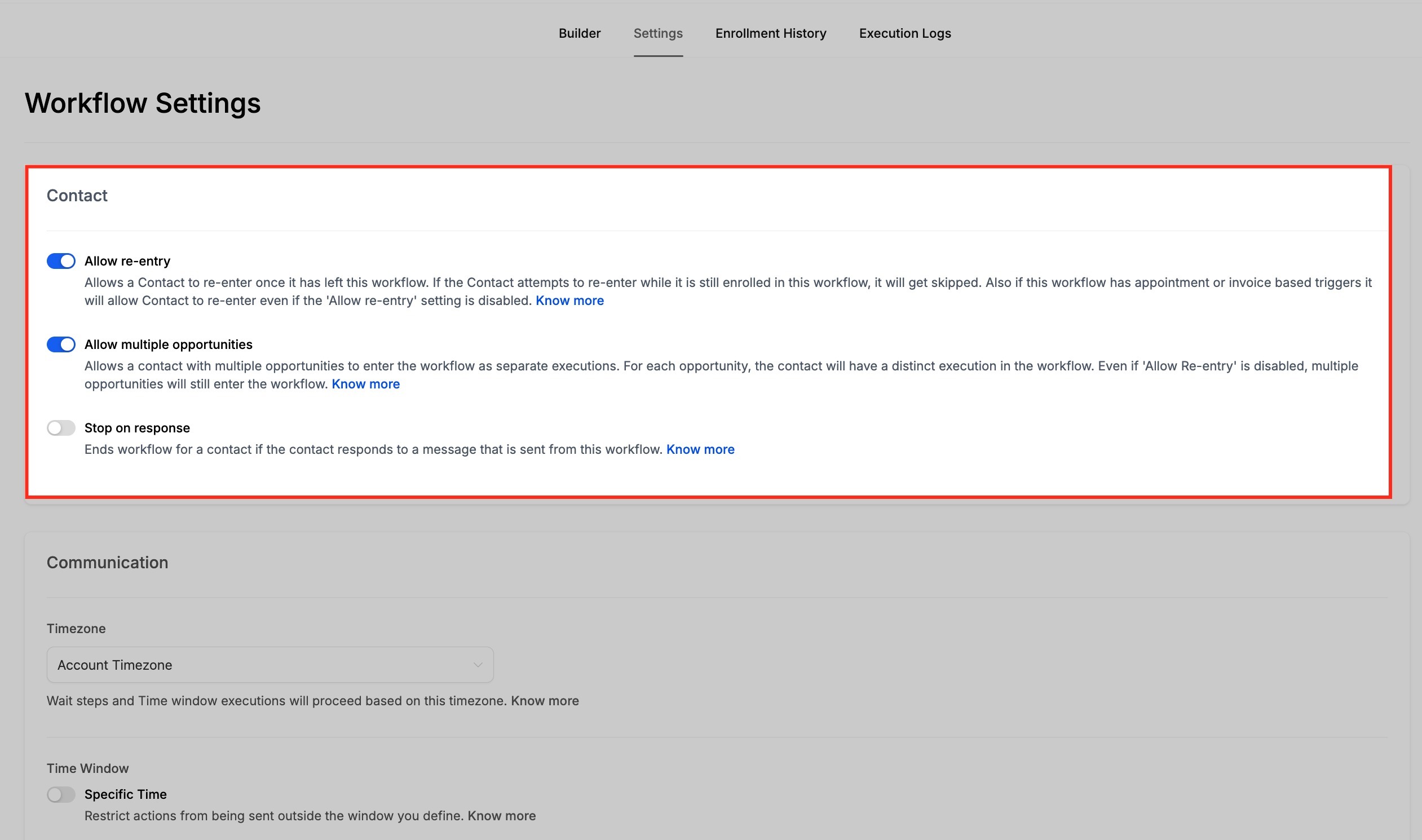Turn off Allow multiple opportunities switch

point(61,344)
